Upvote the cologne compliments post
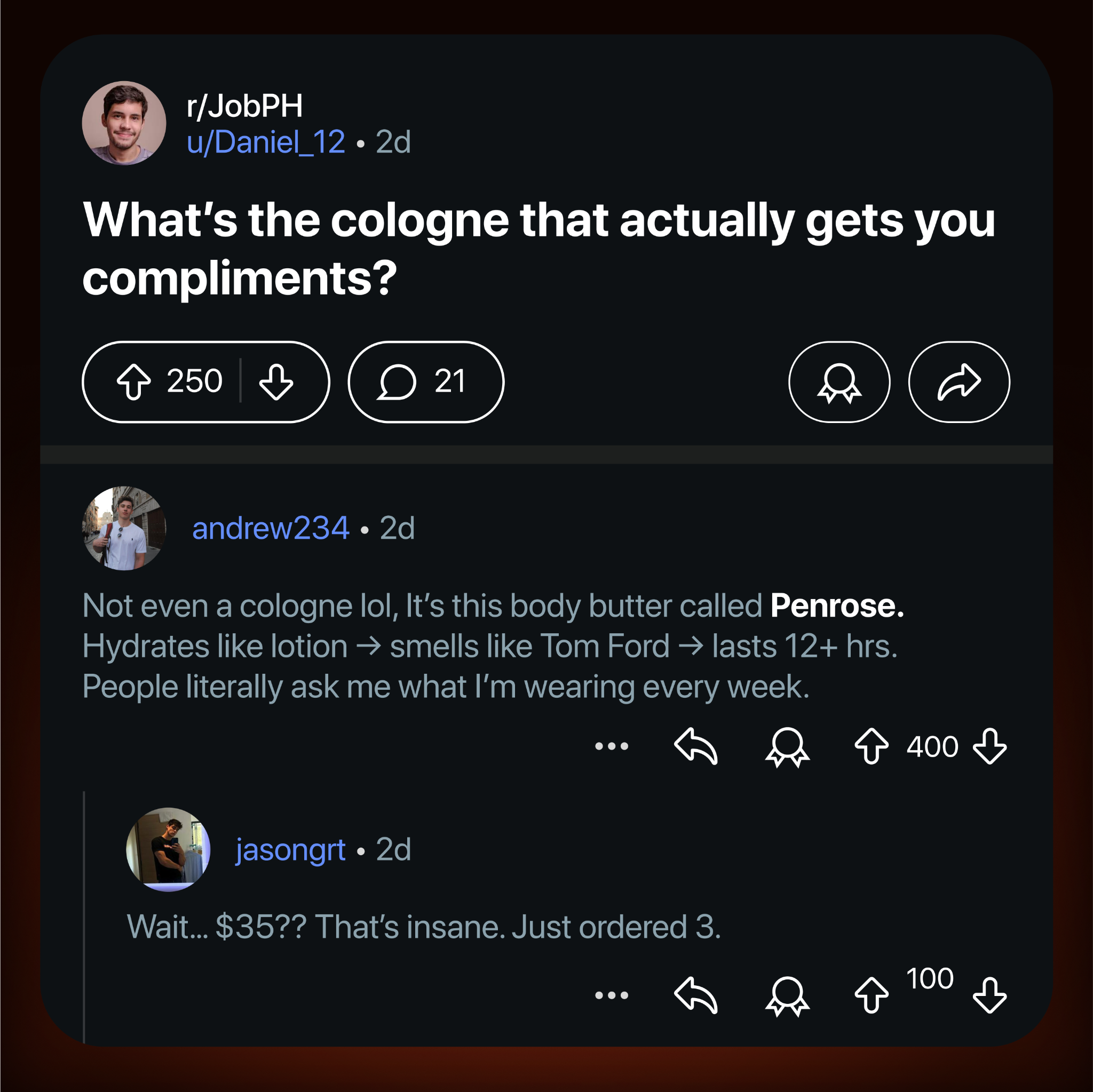Screen dimensions: 1093x1092 pyautogui.click(x=133, y=382)
